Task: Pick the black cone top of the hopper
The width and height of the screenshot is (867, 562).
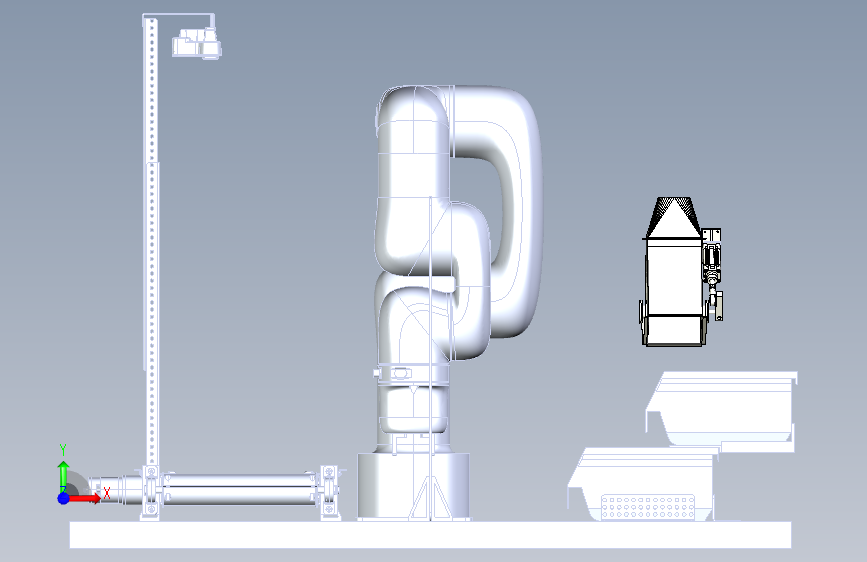Action: point(673,217)
